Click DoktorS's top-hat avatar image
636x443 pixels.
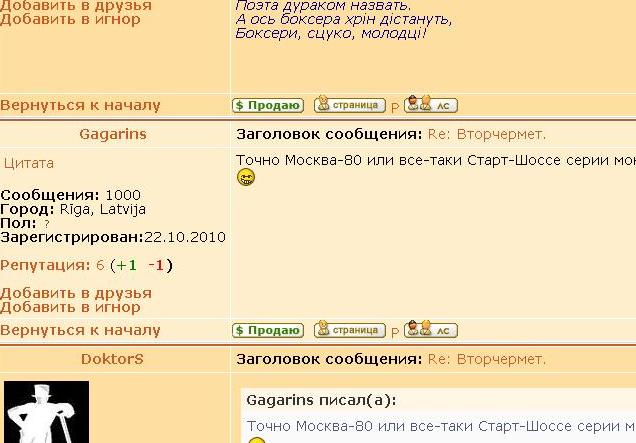(47, 412)
